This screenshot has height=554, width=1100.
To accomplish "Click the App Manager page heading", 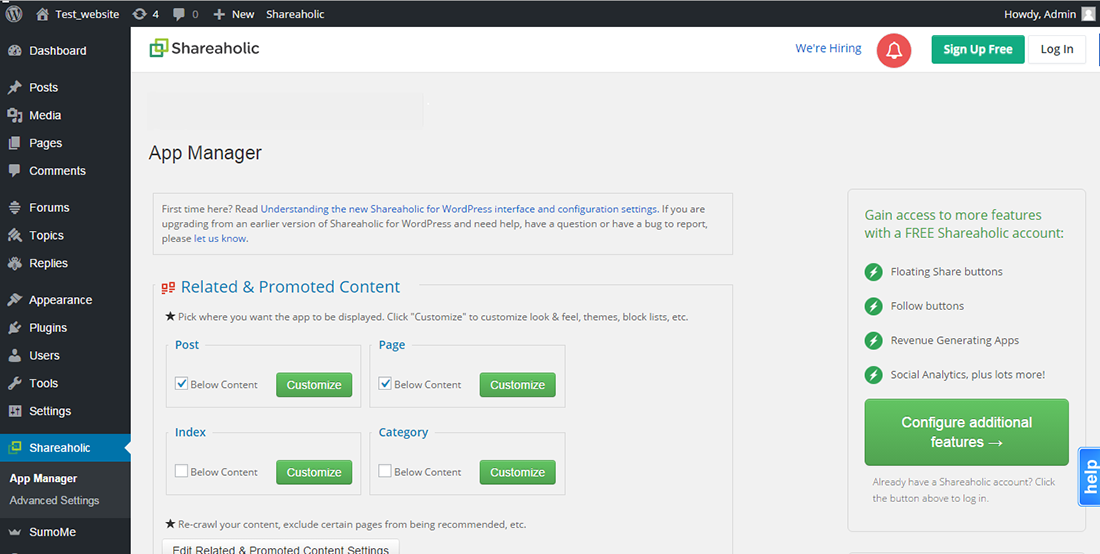I will tap(205, 153).
